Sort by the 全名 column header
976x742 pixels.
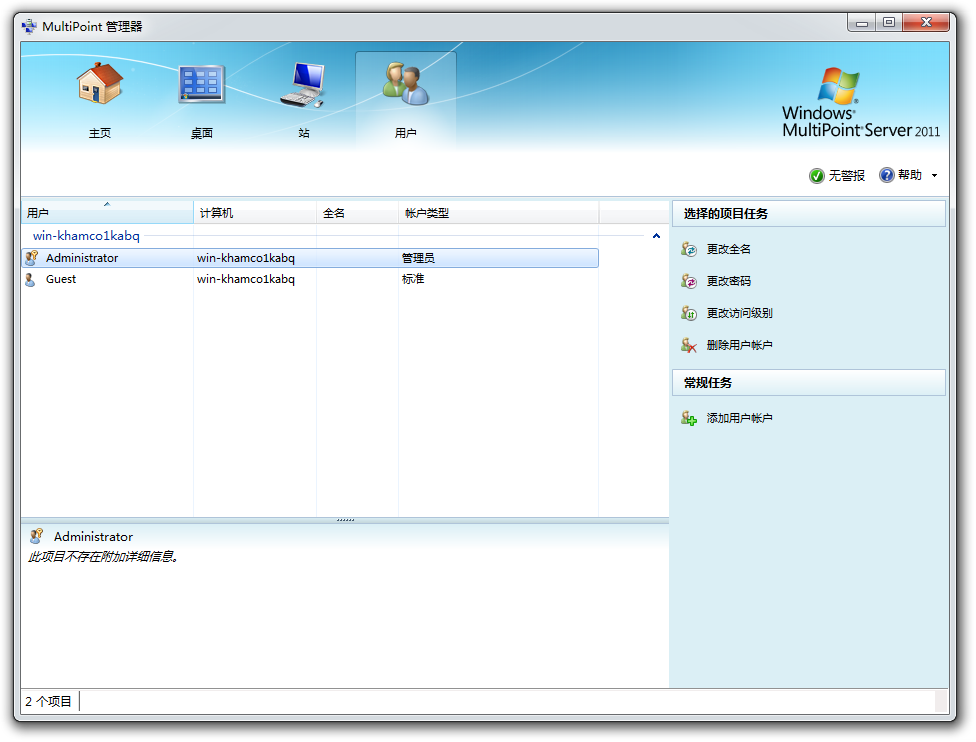[358, 213]
